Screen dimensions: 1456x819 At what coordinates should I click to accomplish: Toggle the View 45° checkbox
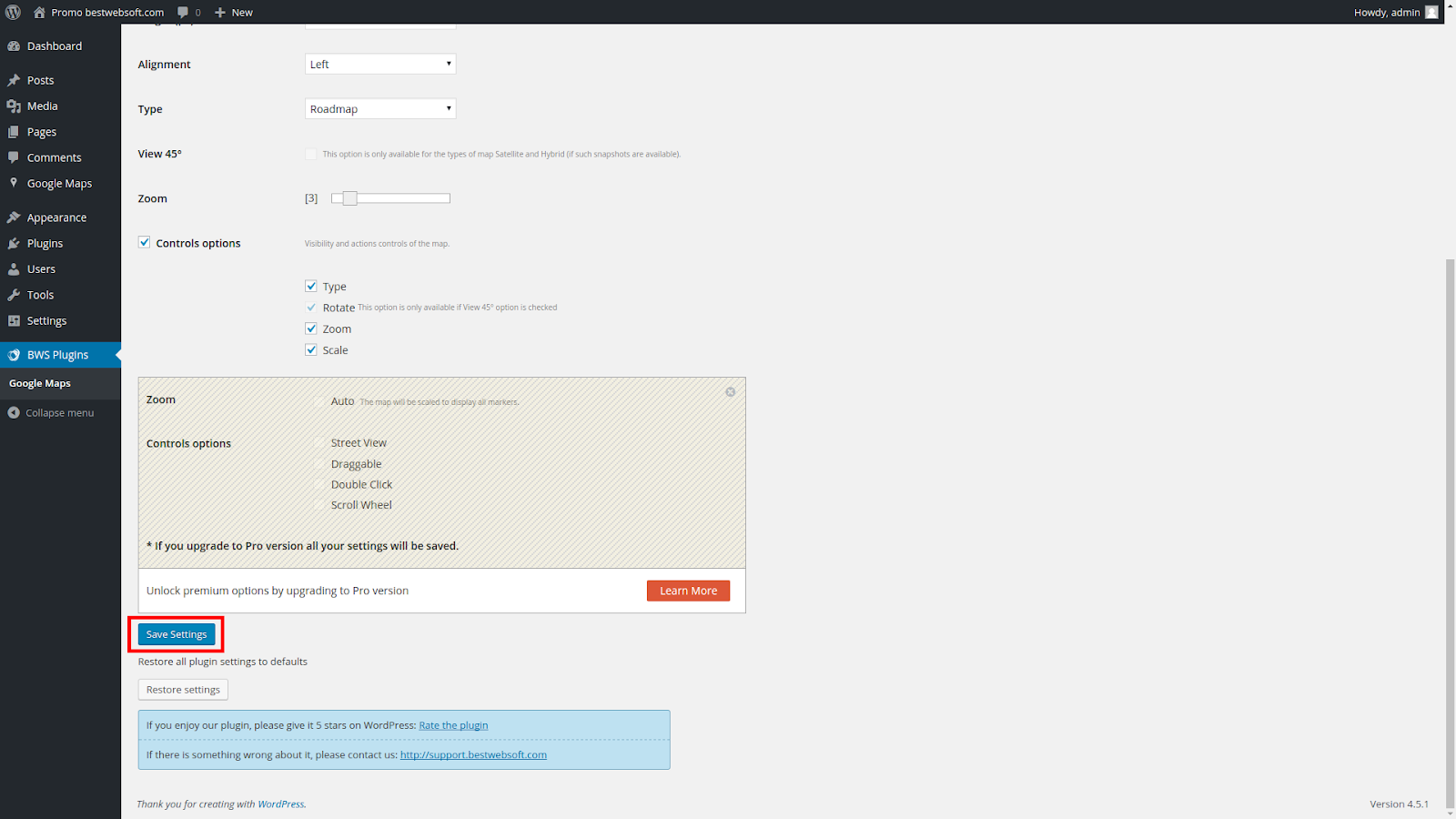click(311, 154)
